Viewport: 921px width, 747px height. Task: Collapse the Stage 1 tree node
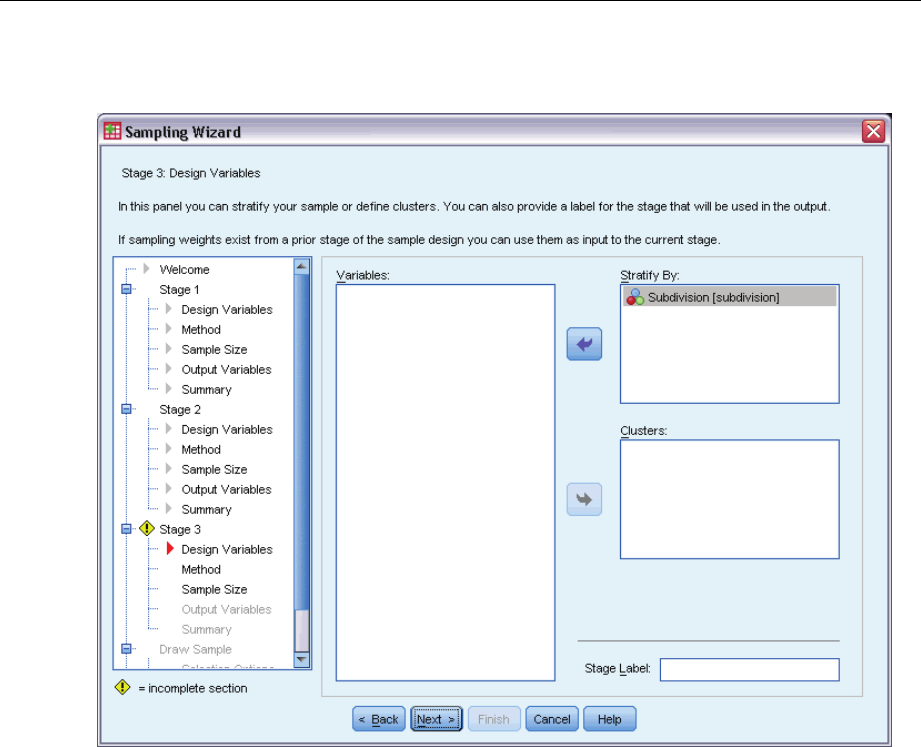tap(126, 289)
